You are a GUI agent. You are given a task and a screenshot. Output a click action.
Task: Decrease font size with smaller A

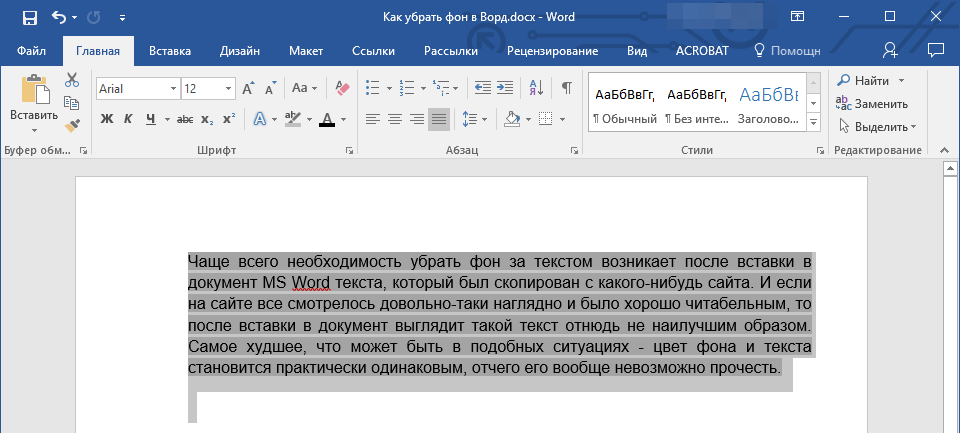[270, 89]
